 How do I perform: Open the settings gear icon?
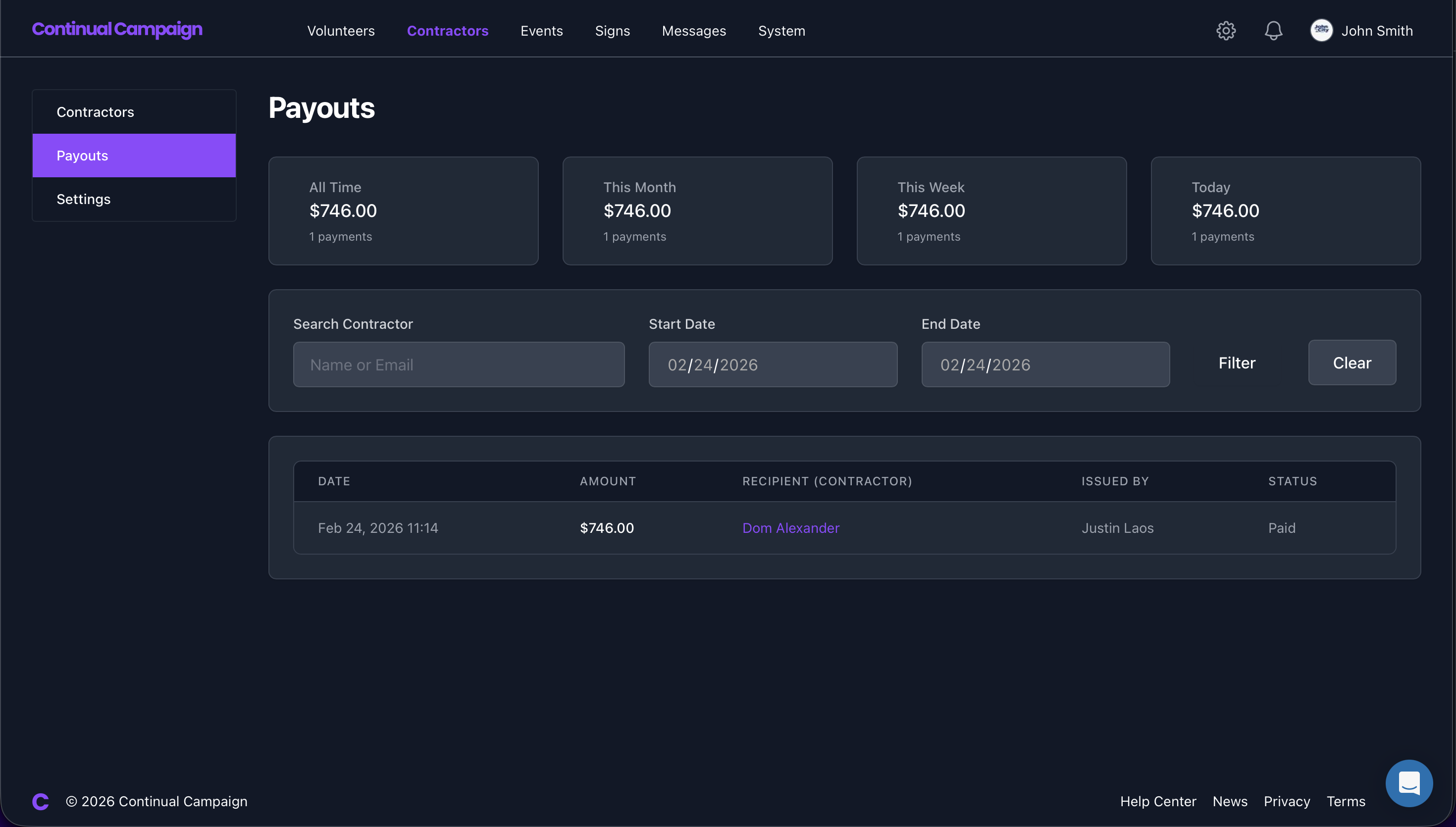[1225, 31]
